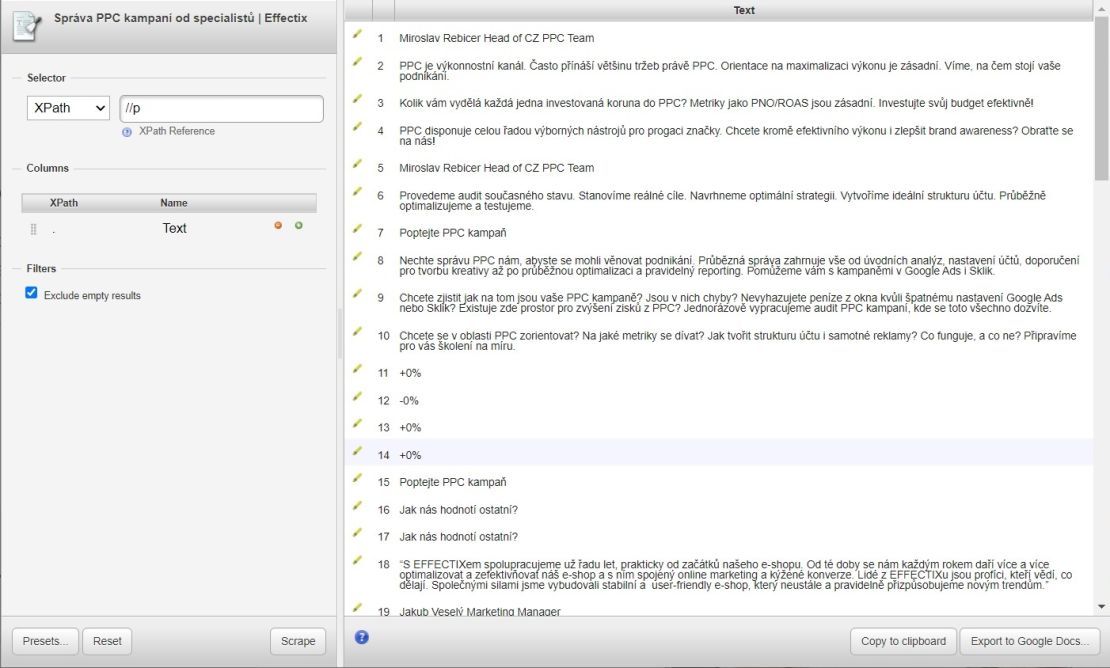Click Copy to clipboard button
Image resolution: width=1110 pixels, height=668 pixels.
click(903, 641)
